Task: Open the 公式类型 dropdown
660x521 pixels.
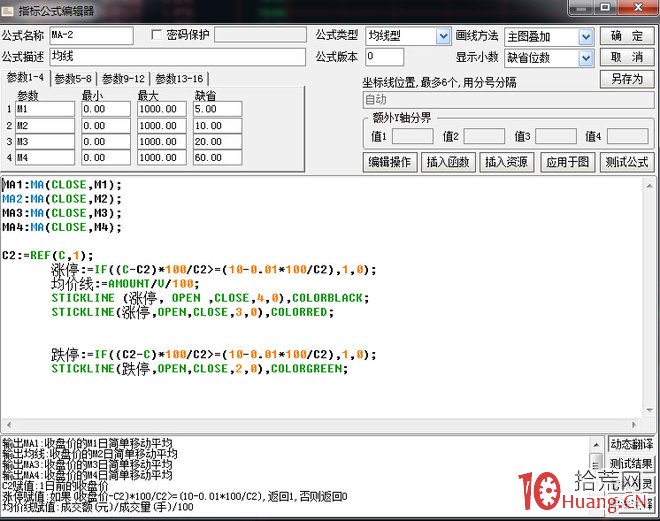Action: [443, 36]
